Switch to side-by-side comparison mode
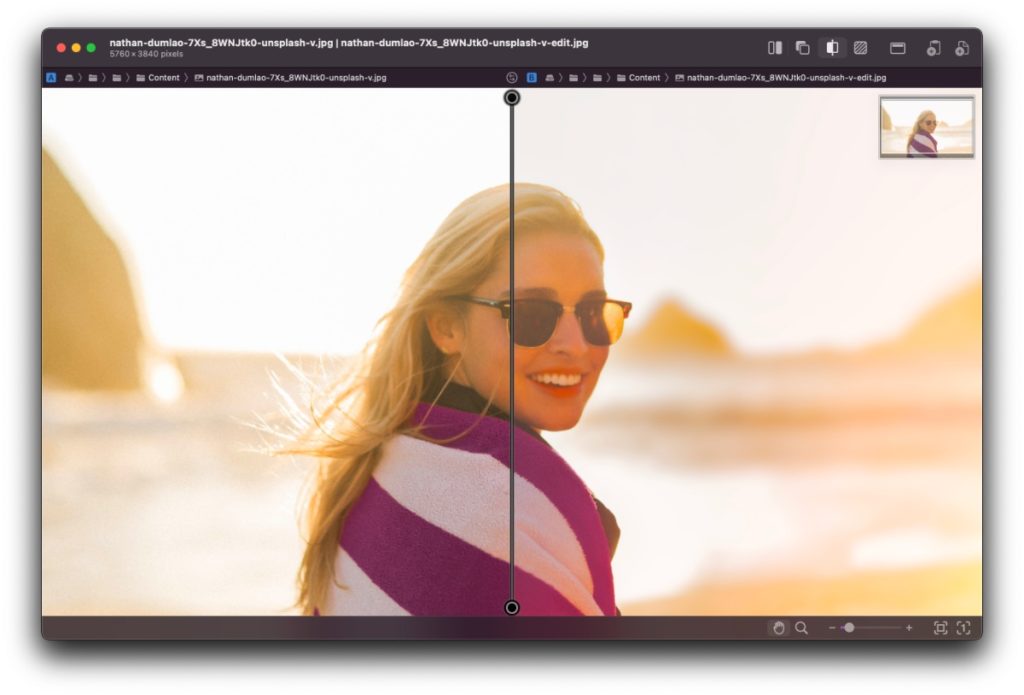The height and width of the screenshot is (695, 1024). (774, 48)
